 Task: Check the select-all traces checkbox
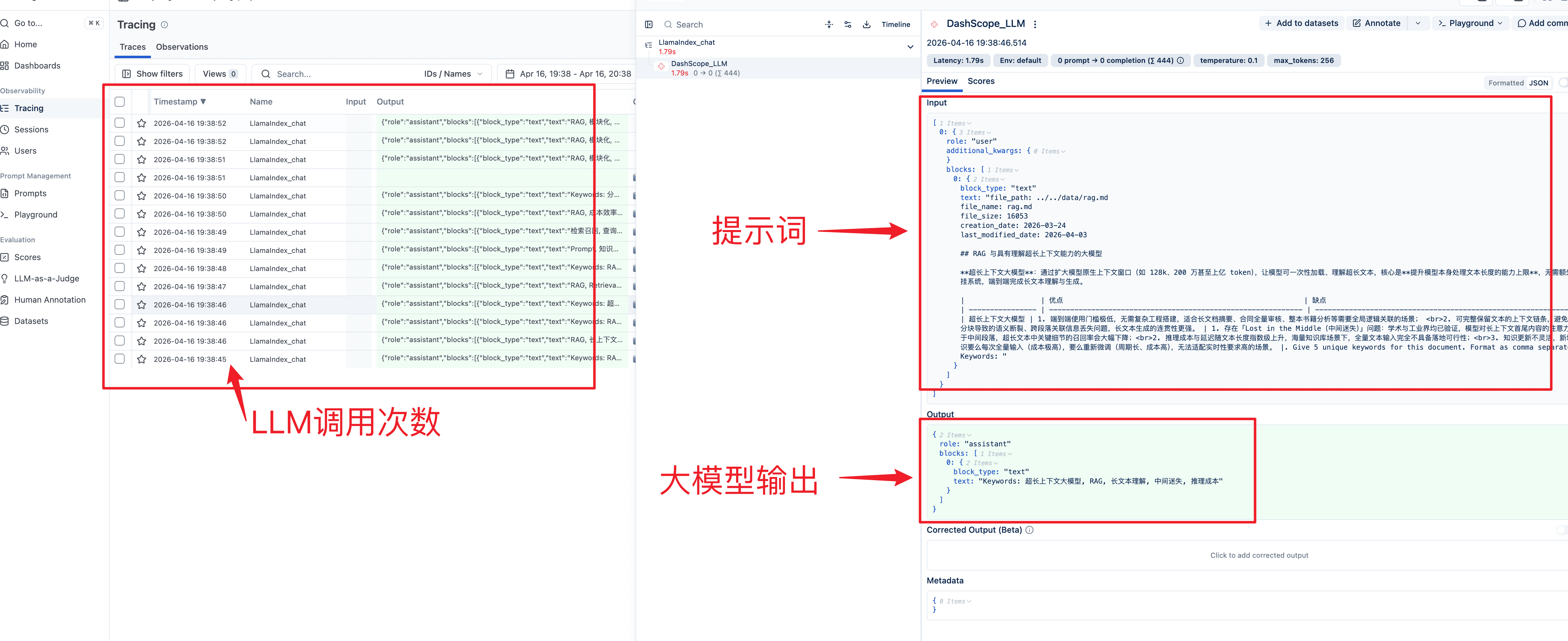(x=120, y=102)
